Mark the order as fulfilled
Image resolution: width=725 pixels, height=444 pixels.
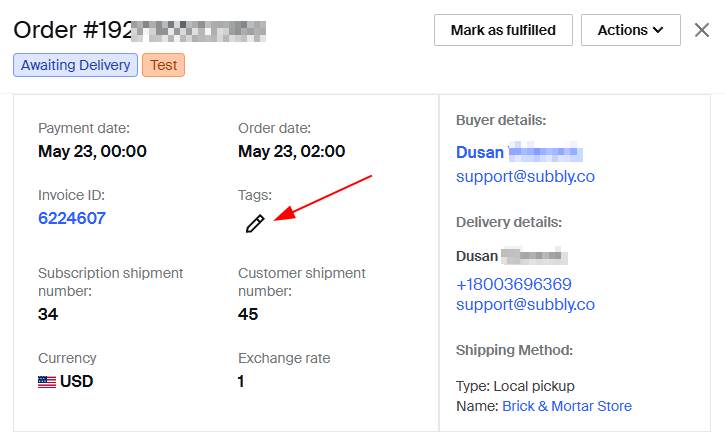(x=503, y=30)
